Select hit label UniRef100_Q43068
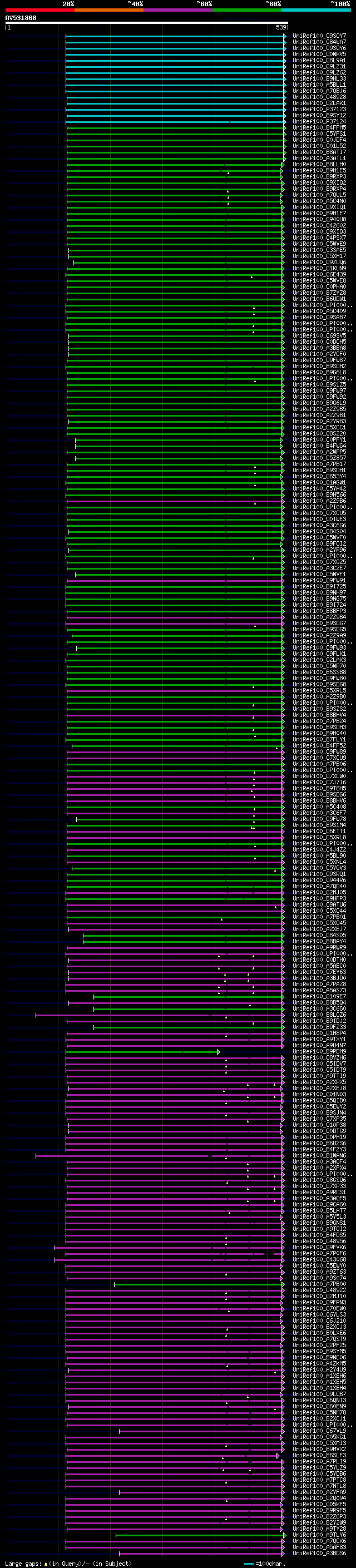 pyautogui.click(x=319, y=1260)
